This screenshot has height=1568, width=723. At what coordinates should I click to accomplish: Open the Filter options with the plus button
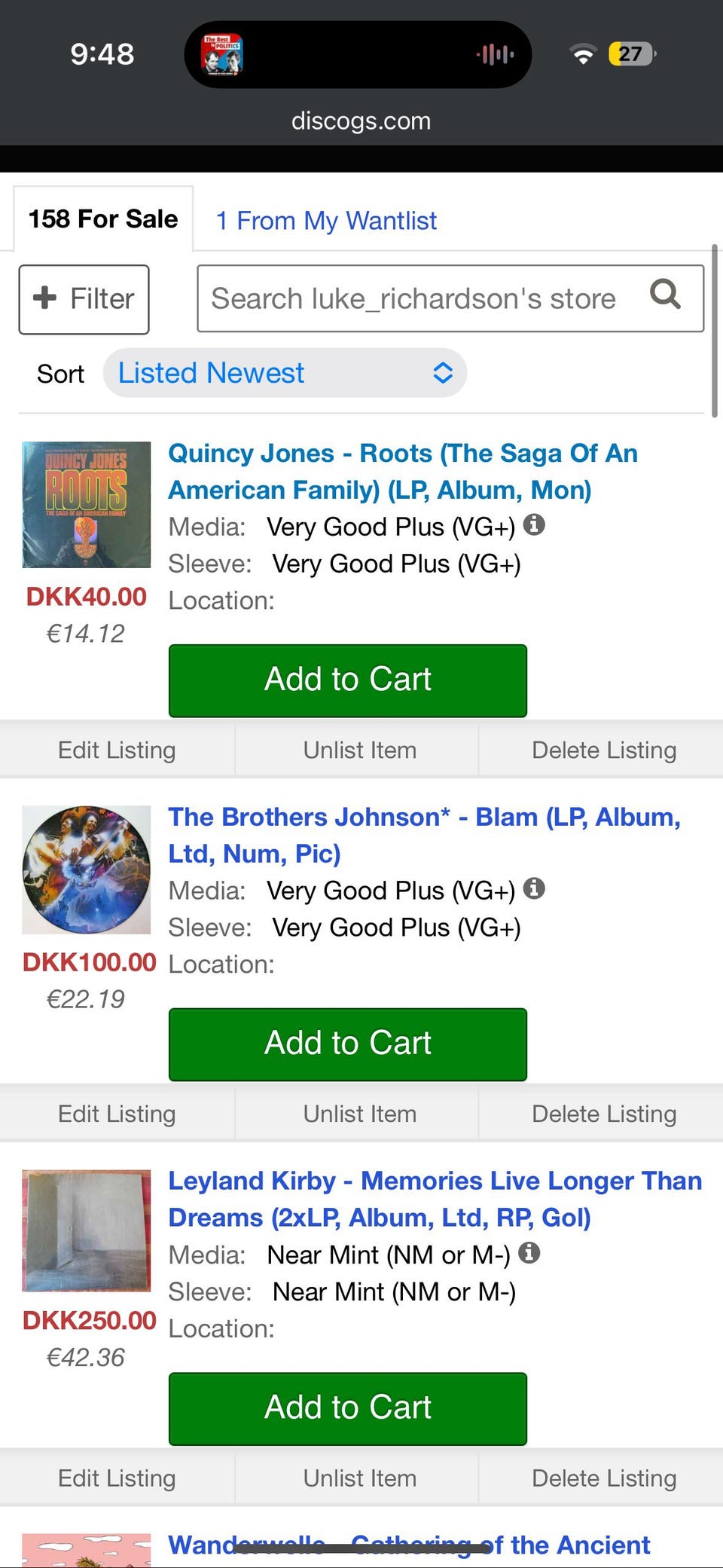tap(84, 299)
